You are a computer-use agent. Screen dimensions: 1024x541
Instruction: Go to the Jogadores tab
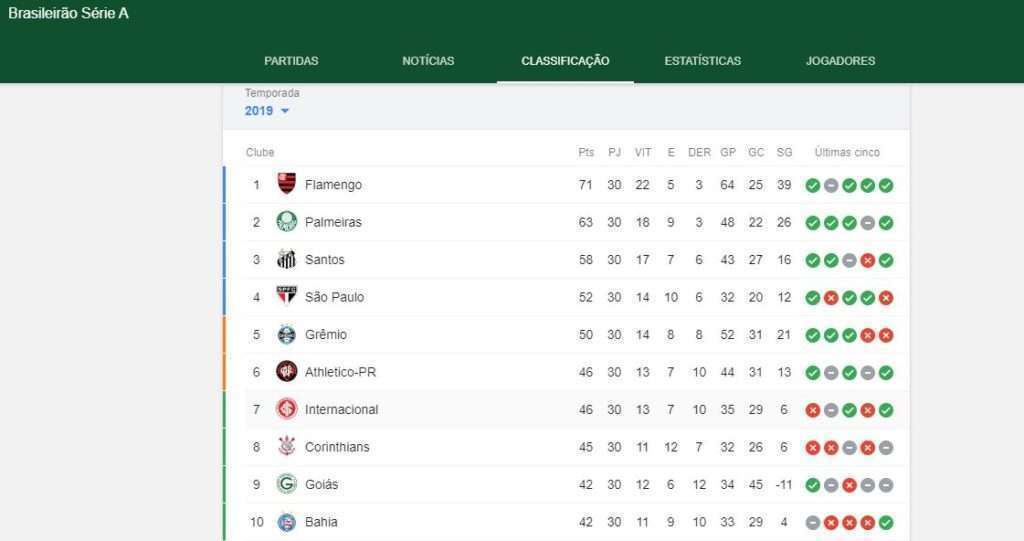[840, 61]
